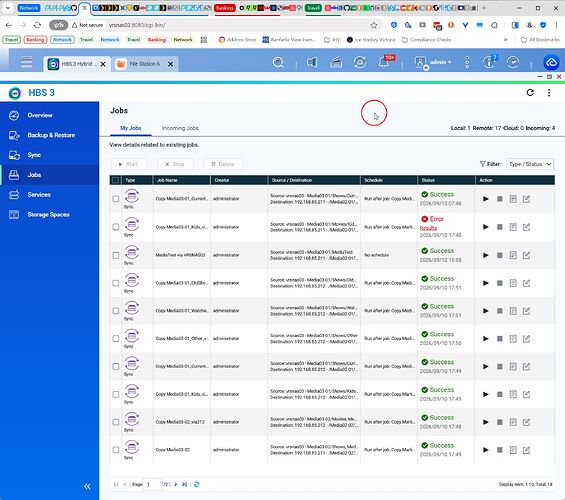Go to next page in jobs pagination
This screenshot has width=565, height=500.
coord(176,485)
